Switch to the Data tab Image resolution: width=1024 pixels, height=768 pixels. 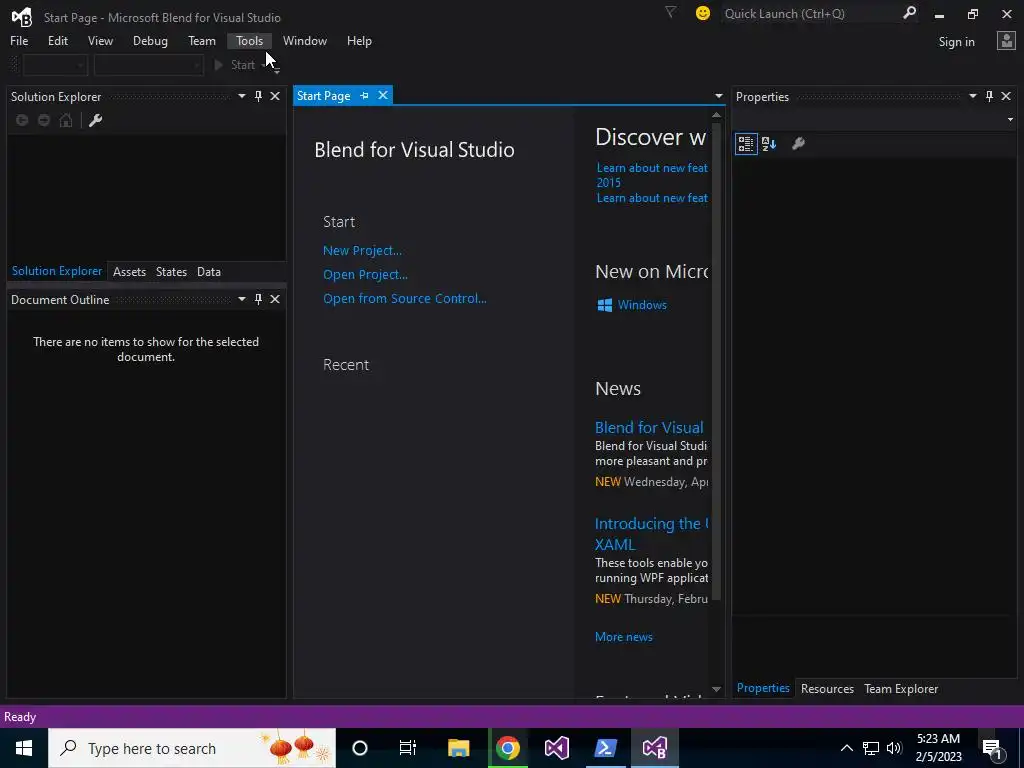coord(209,272)
